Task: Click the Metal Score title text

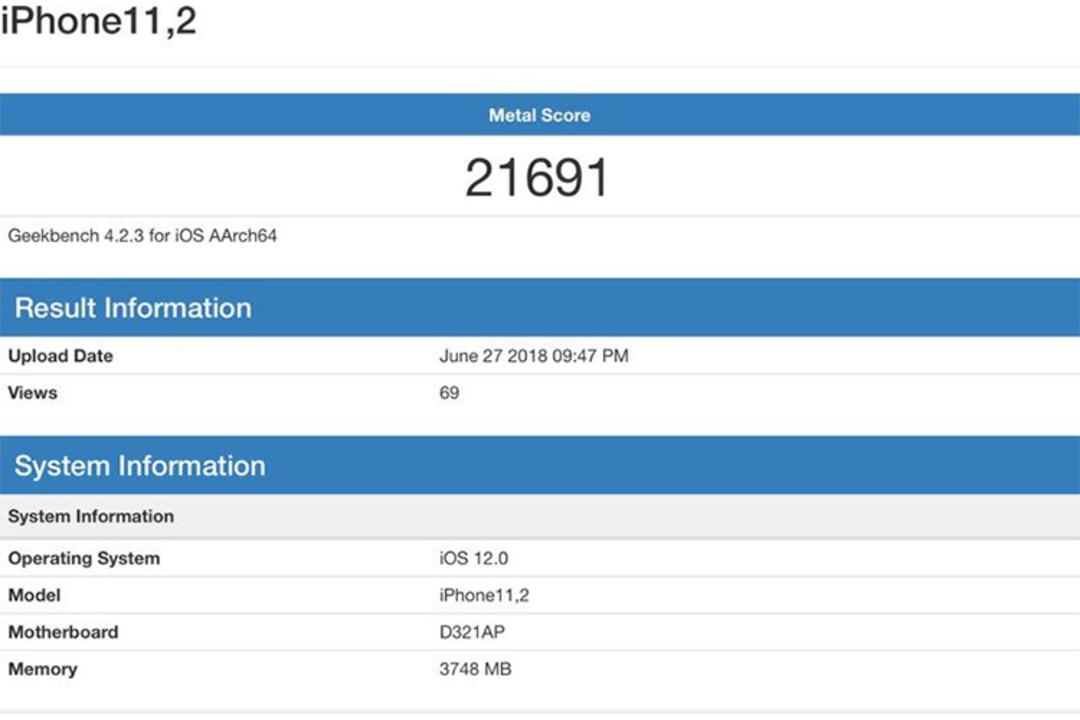Action: coord(540,115)
